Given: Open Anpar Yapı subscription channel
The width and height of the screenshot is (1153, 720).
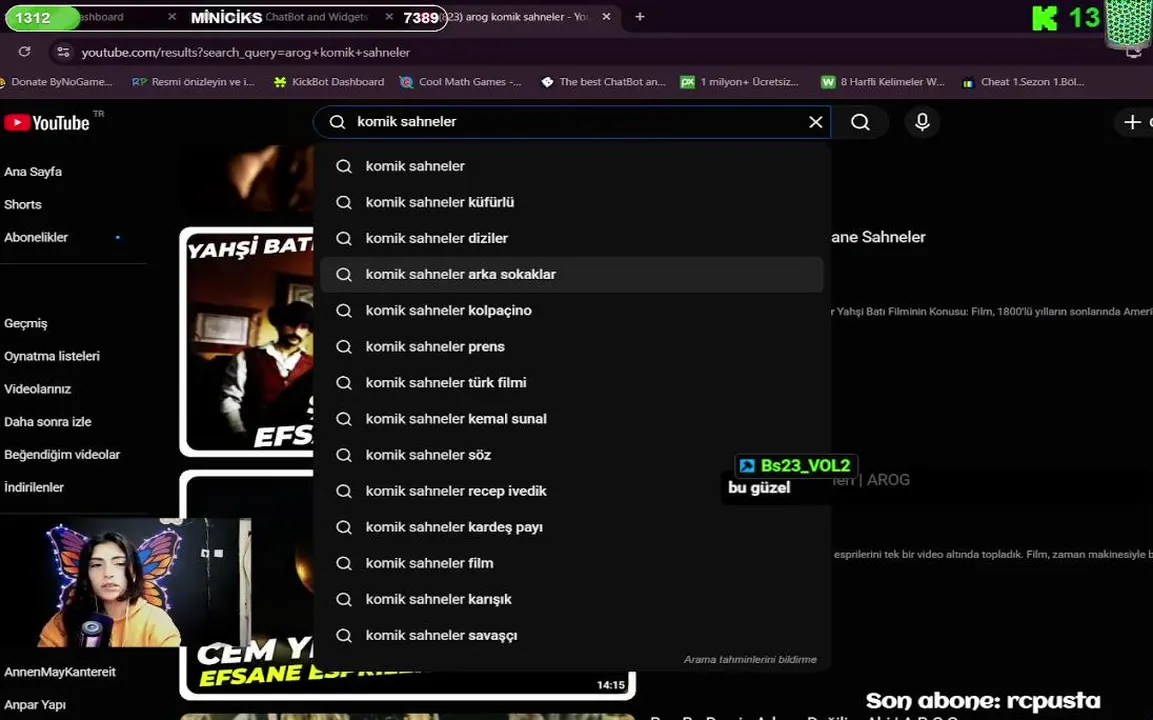Looking at the screenshot, I should (35, 705).
